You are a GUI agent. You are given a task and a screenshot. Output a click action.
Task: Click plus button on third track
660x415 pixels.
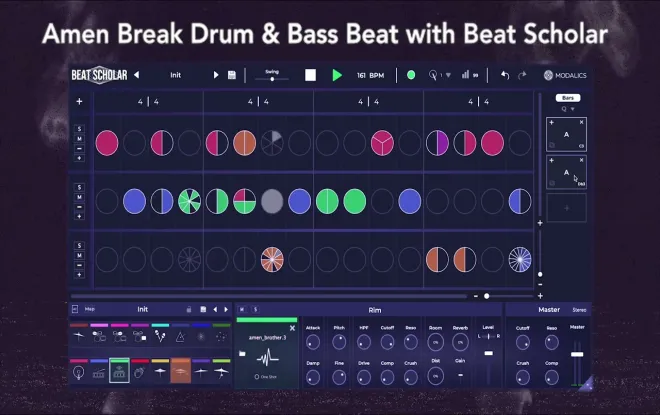(79, 275)
